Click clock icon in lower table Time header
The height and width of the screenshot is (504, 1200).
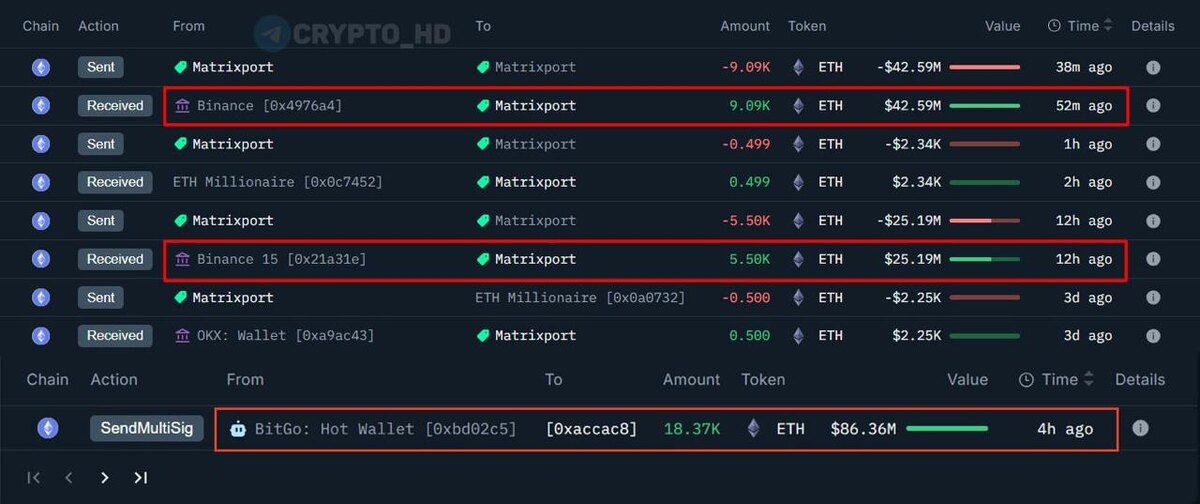click(x=1026, y=379)
